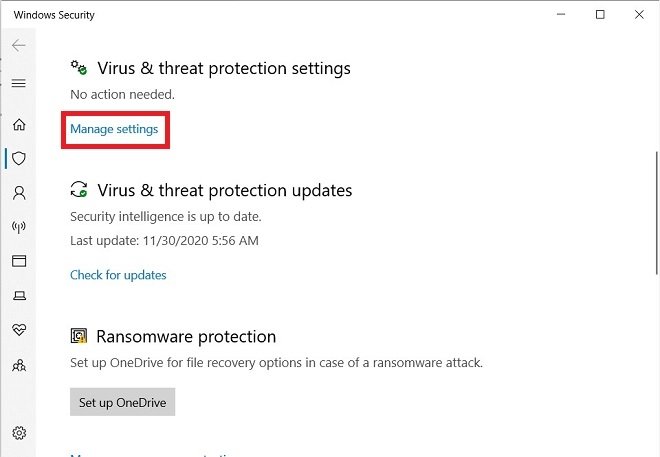Image resolution: width=660 pixels, height=457 pixels.
Task: Click the Virus & threat protection settings gear icon
Action: [79, 68]
